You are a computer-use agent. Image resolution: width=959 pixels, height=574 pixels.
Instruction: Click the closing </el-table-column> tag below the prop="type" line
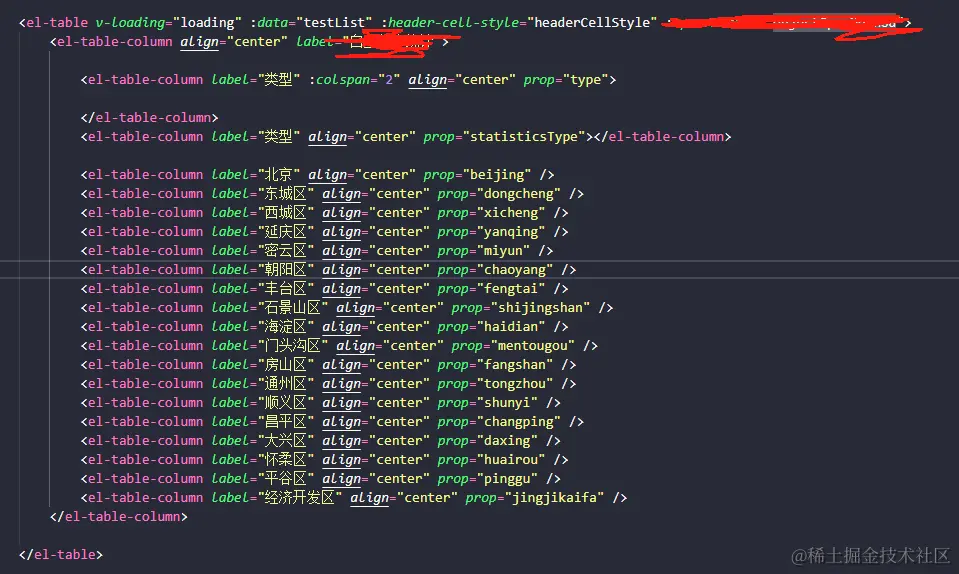point(149,117)
